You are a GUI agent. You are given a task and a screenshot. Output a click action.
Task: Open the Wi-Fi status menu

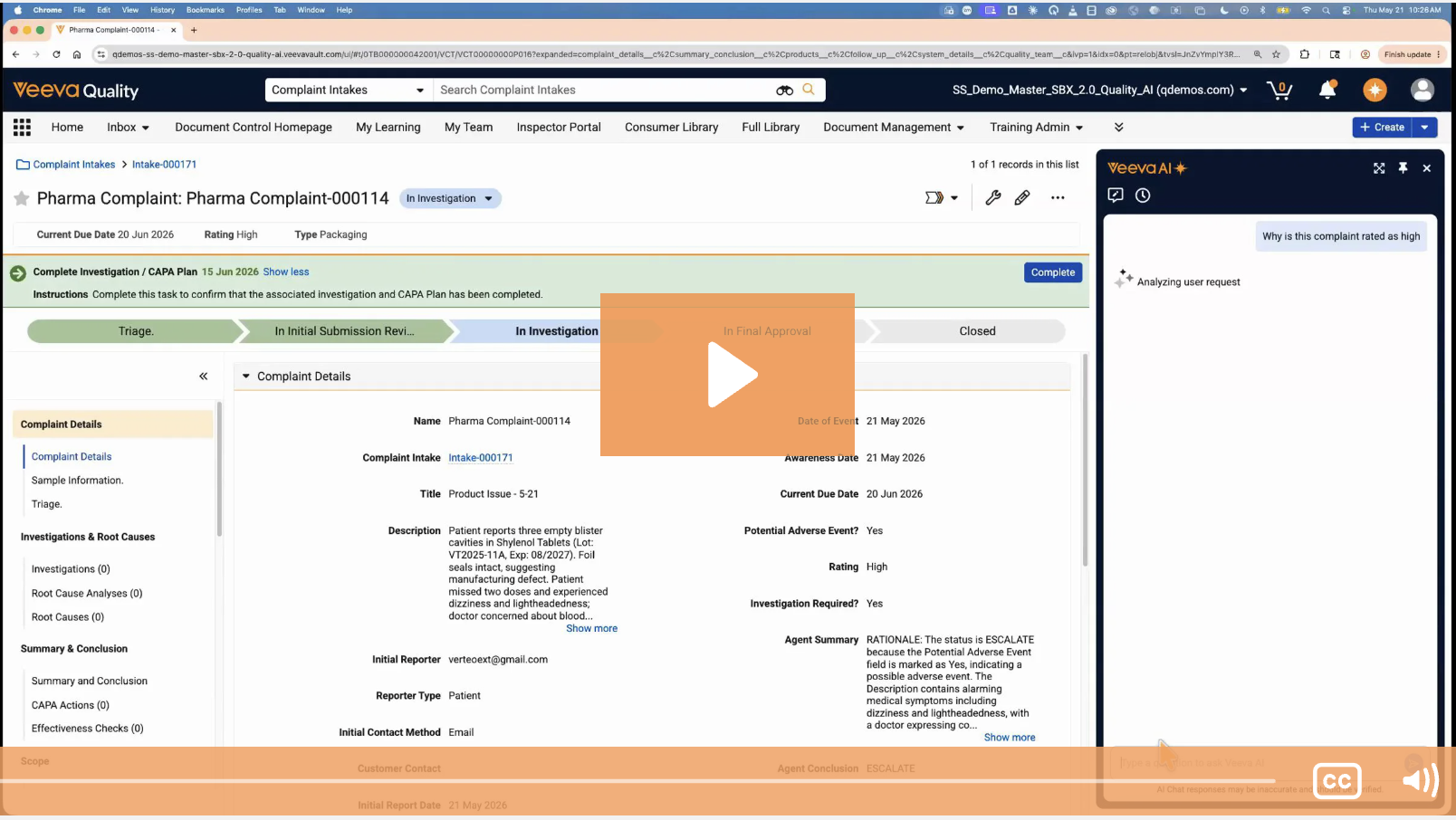1306,10
